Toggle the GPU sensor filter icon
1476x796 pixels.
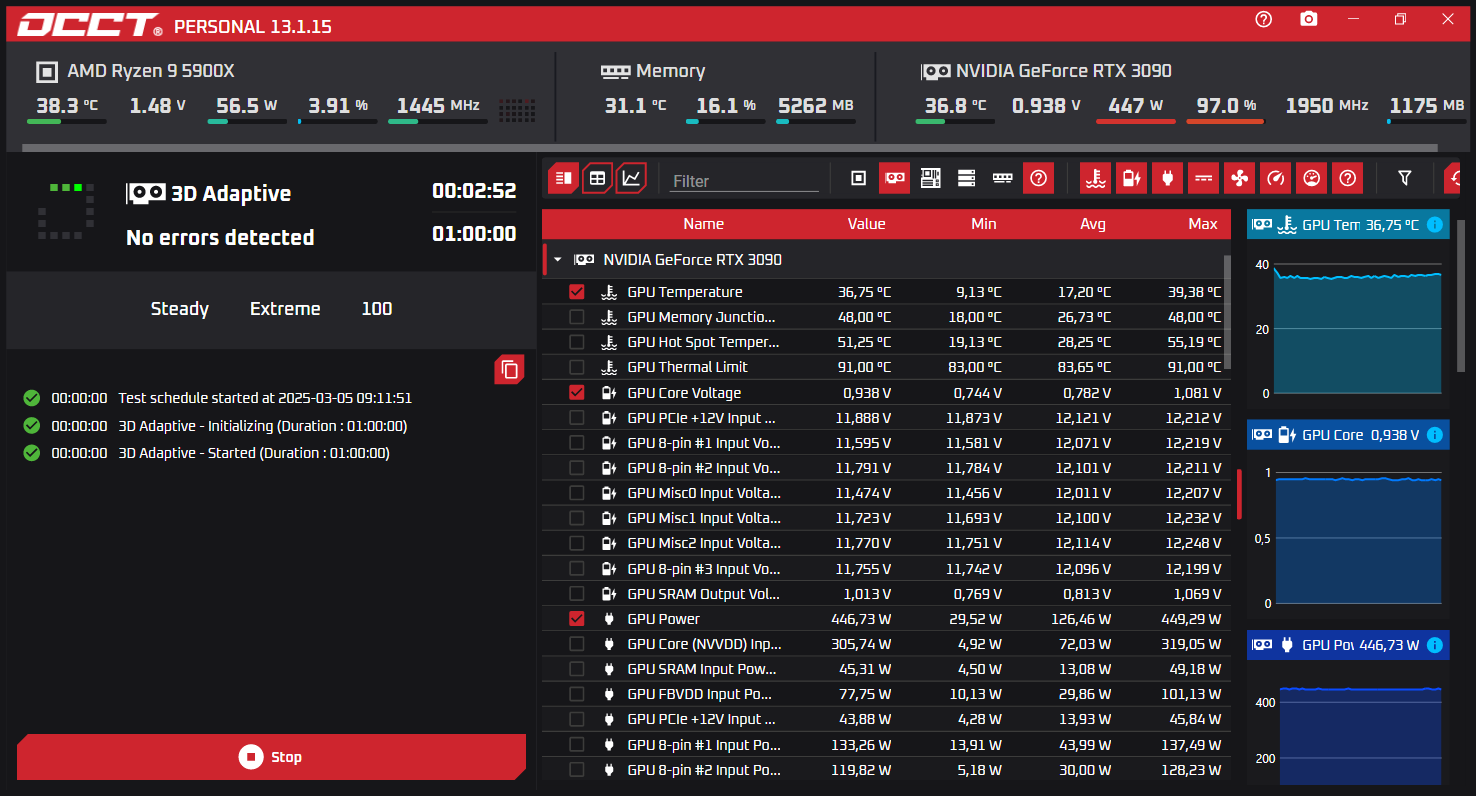coord(894,178)
